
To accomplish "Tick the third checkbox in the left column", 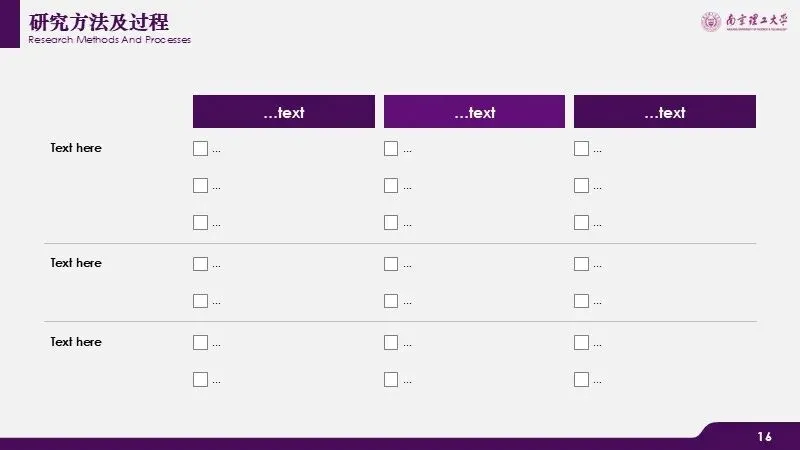I will point(200,222).
